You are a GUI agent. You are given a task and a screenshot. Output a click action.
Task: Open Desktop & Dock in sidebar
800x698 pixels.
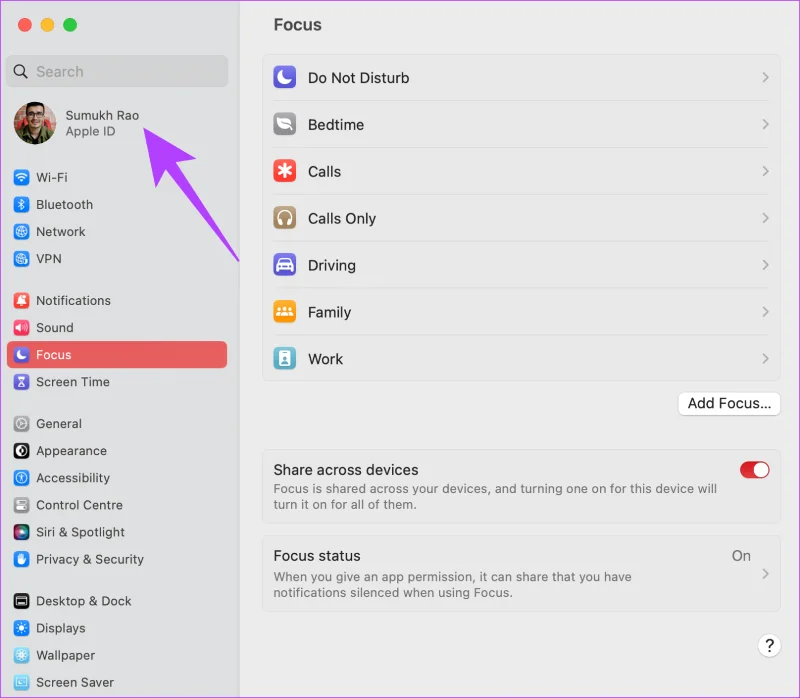117,601
